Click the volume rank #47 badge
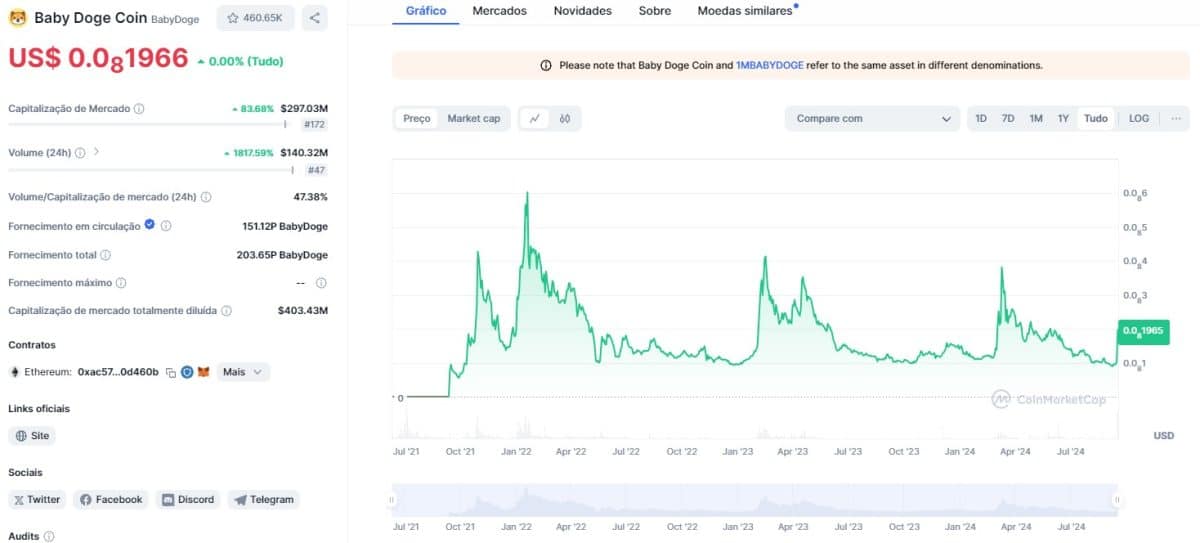Viewport: 1200px width, 543px height. [316, 170]
